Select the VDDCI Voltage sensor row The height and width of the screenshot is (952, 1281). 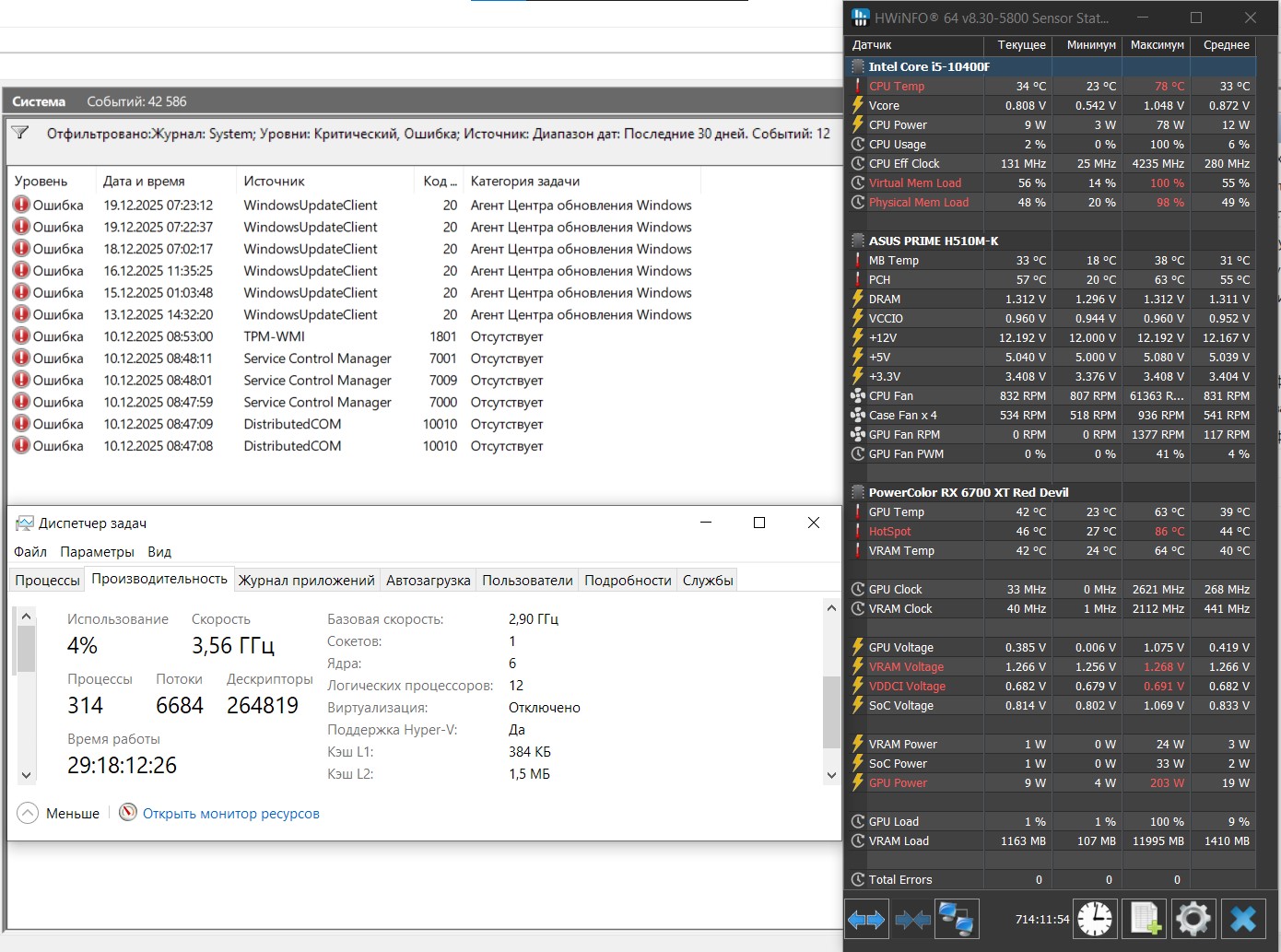(x=1051, y=686)
